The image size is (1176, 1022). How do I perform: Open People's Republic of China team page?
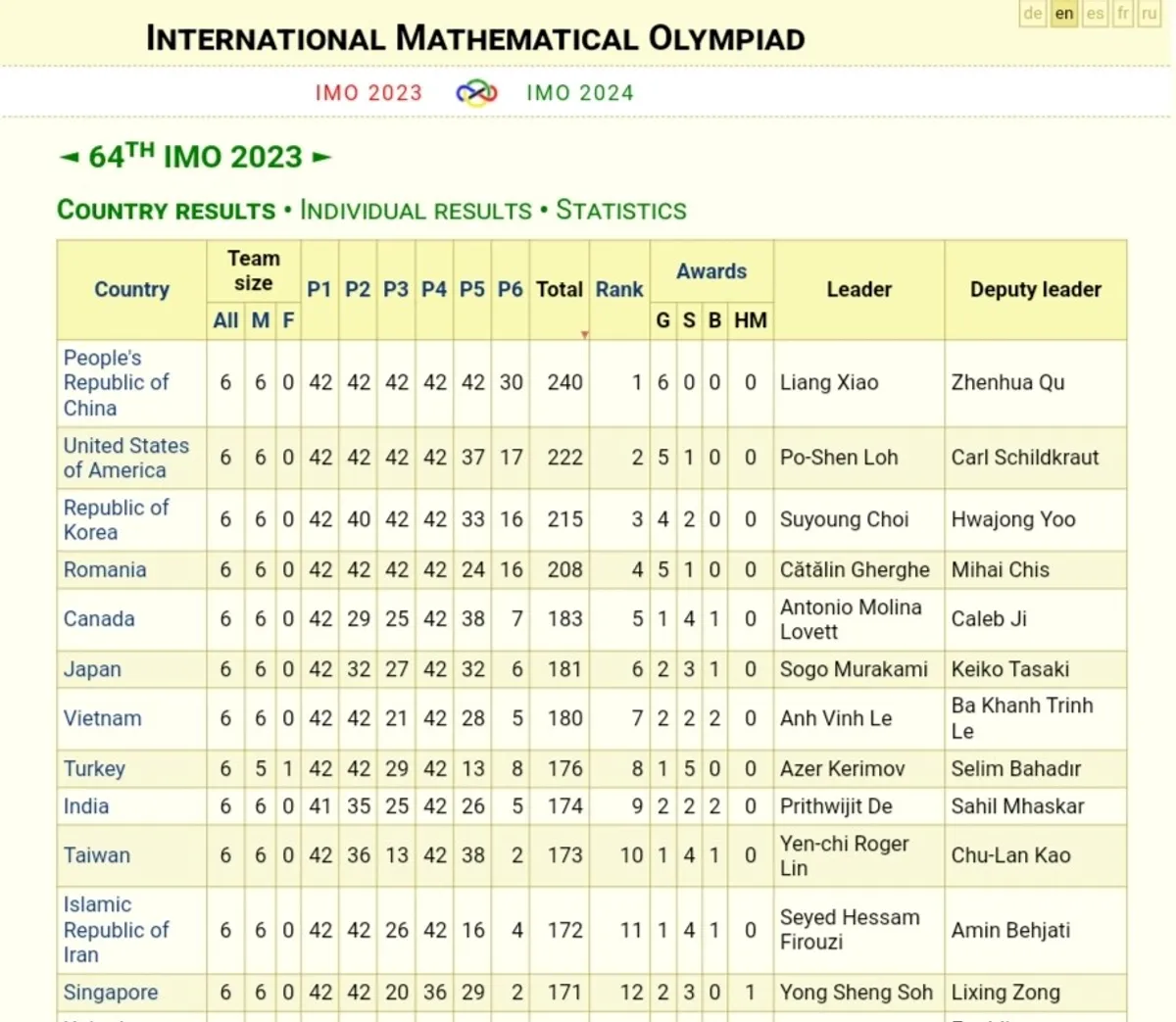point(116,383)
